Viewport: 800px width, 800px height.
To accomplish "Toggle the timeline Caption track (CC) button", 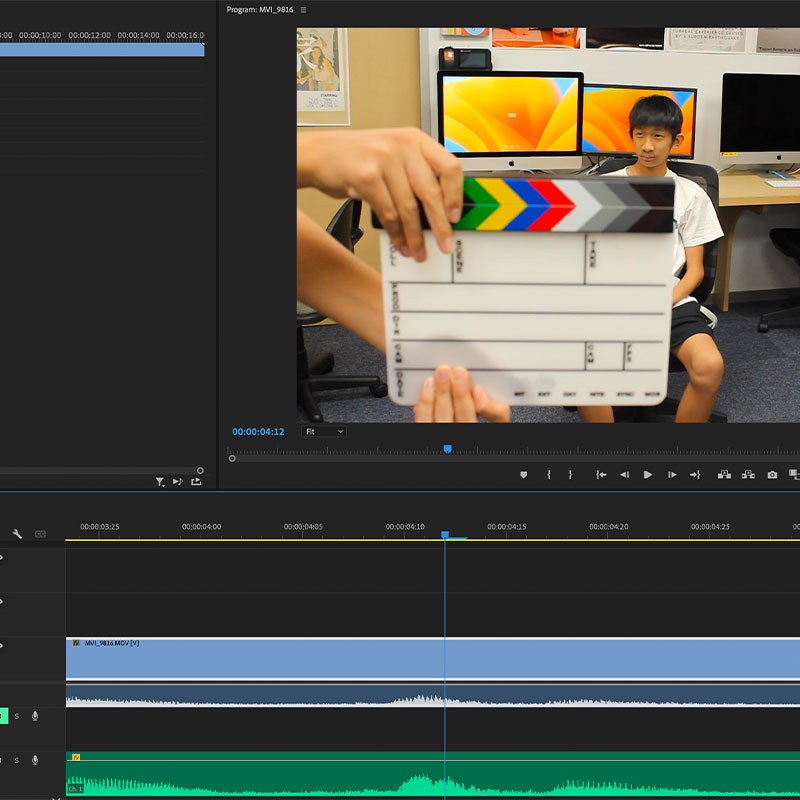I will (x=40, y=534).
